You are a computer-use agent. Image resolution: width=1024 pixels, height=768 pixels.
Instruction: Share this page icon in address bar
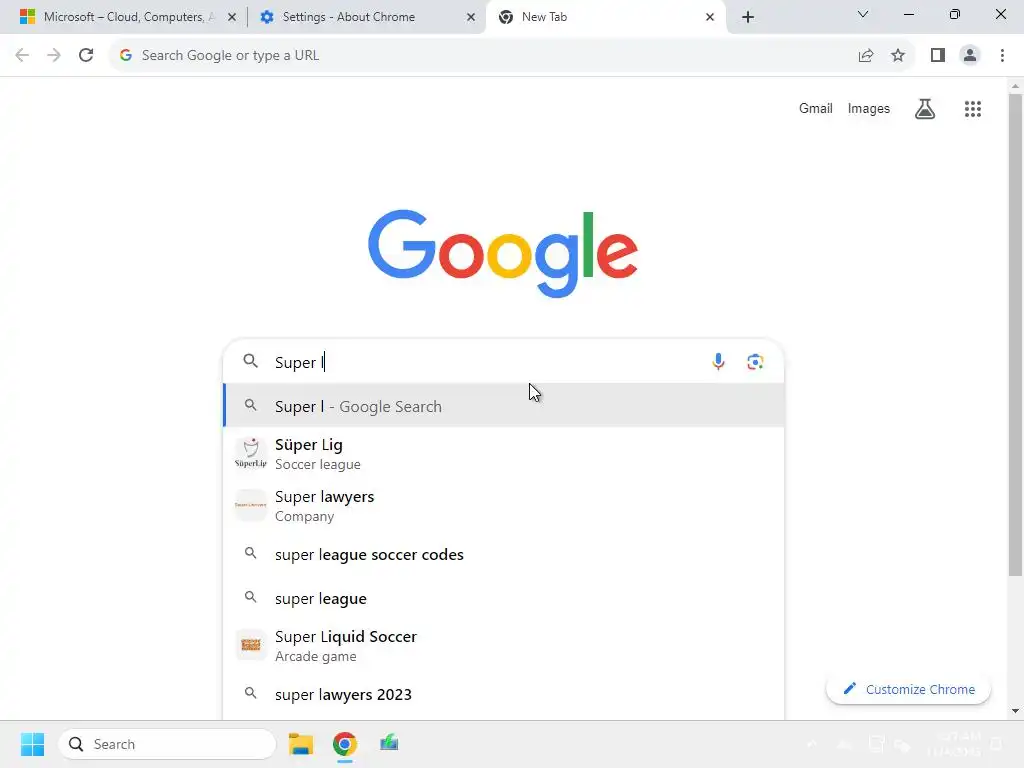click(866, 56)
